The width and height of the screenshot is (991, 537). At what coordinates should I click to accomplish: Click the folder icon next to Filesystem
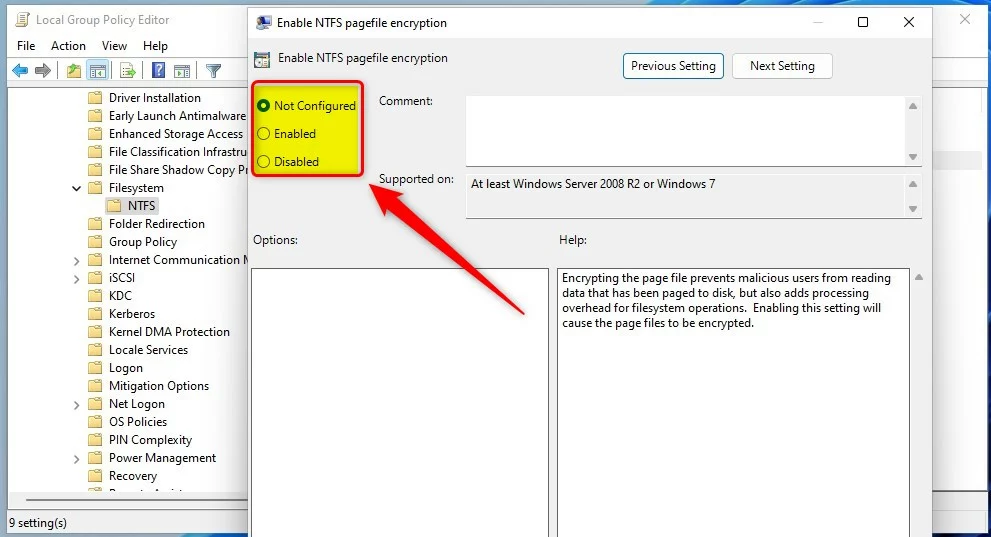point(95,188)
